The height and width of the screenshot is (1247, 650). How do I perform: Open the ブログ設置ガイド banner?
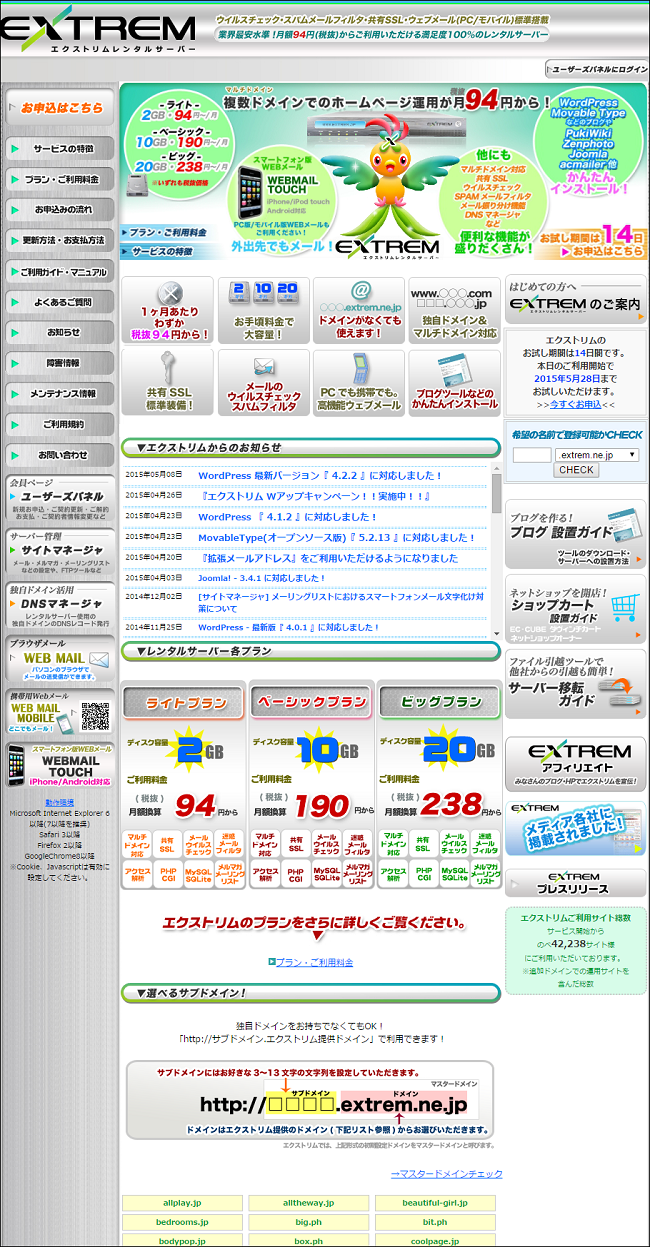tap(576, 534)
